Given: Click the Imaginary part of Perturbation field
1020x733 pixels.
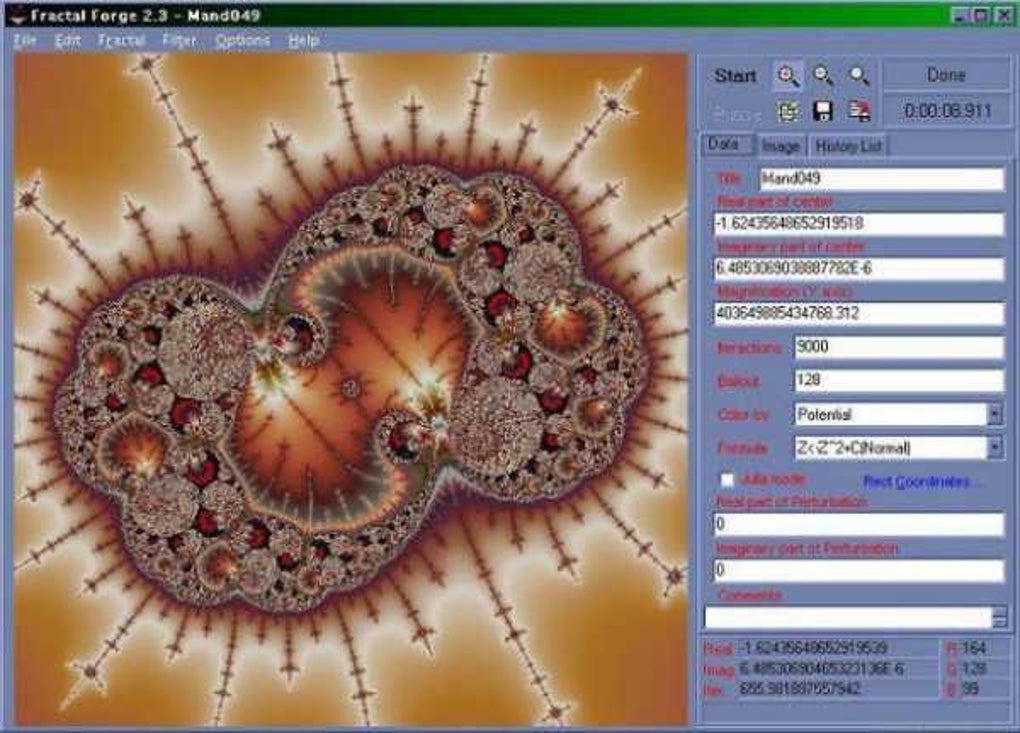Looking at the screenshot, I should pyautogui.click(x=859, y=570).
